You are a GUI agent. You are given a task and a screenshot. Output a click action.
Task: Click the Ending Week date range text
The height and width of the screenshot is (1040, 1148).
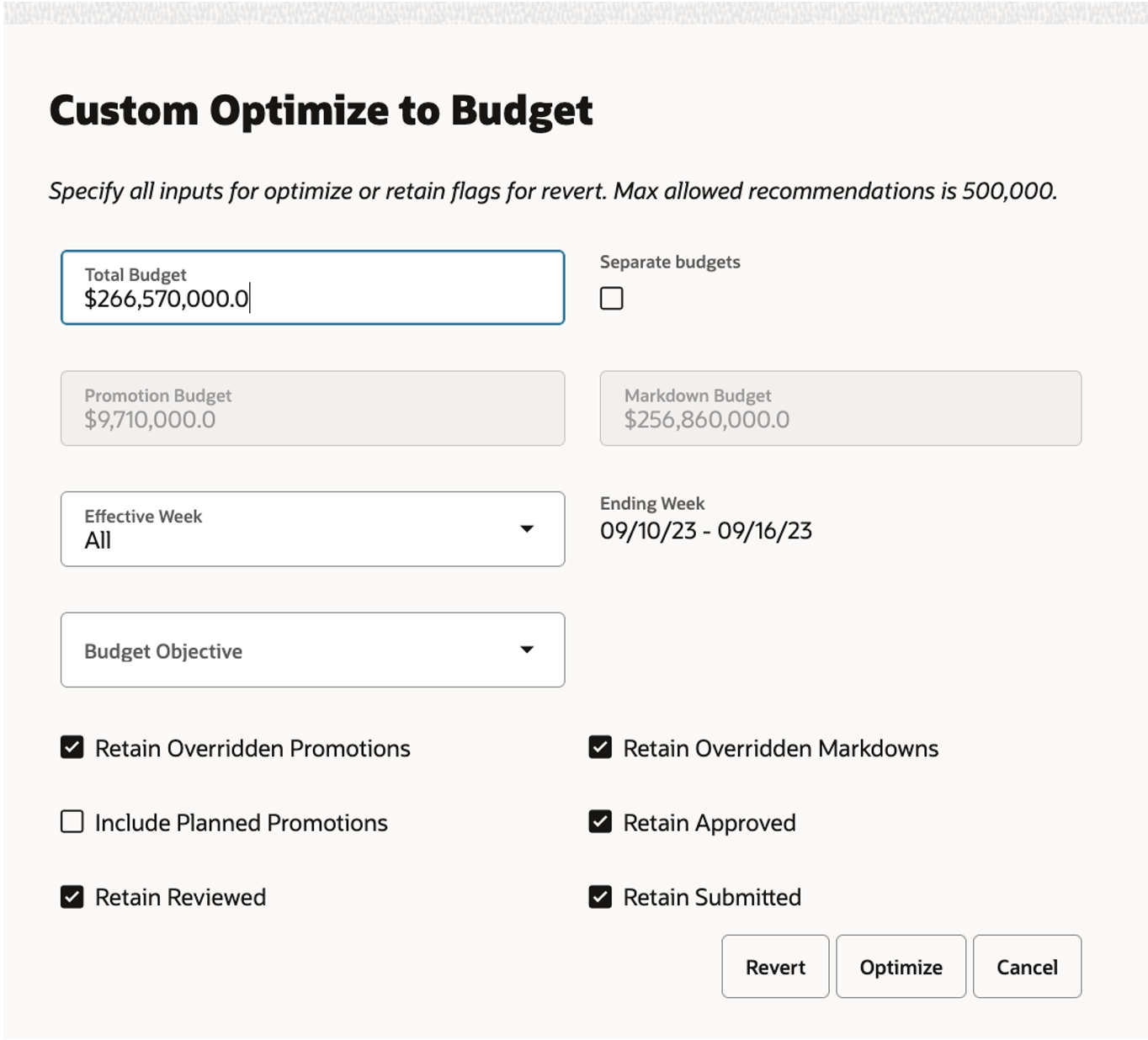pos(705,531)
